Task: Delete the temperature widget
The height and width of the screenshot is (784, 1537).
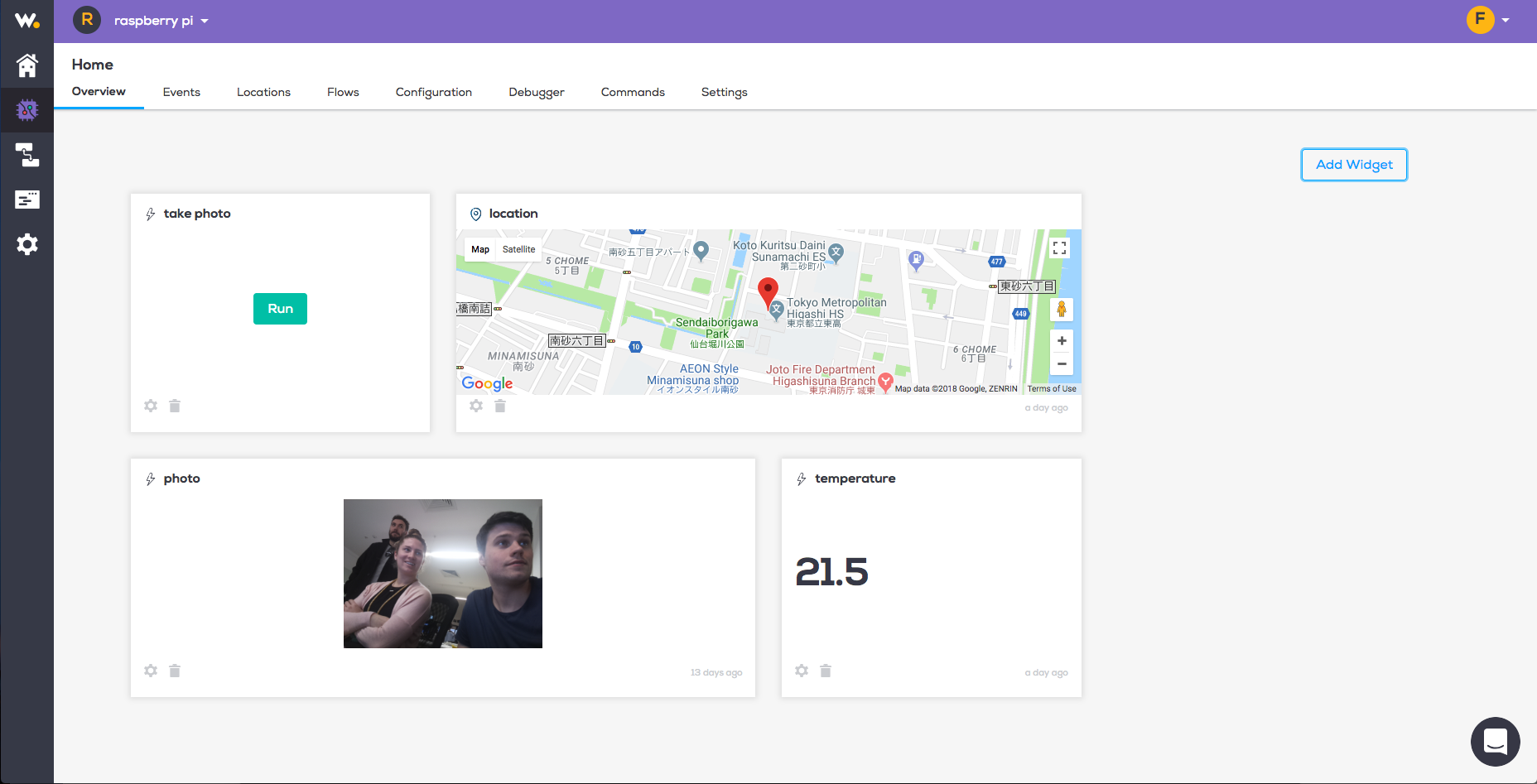Action: coord(826,671)
